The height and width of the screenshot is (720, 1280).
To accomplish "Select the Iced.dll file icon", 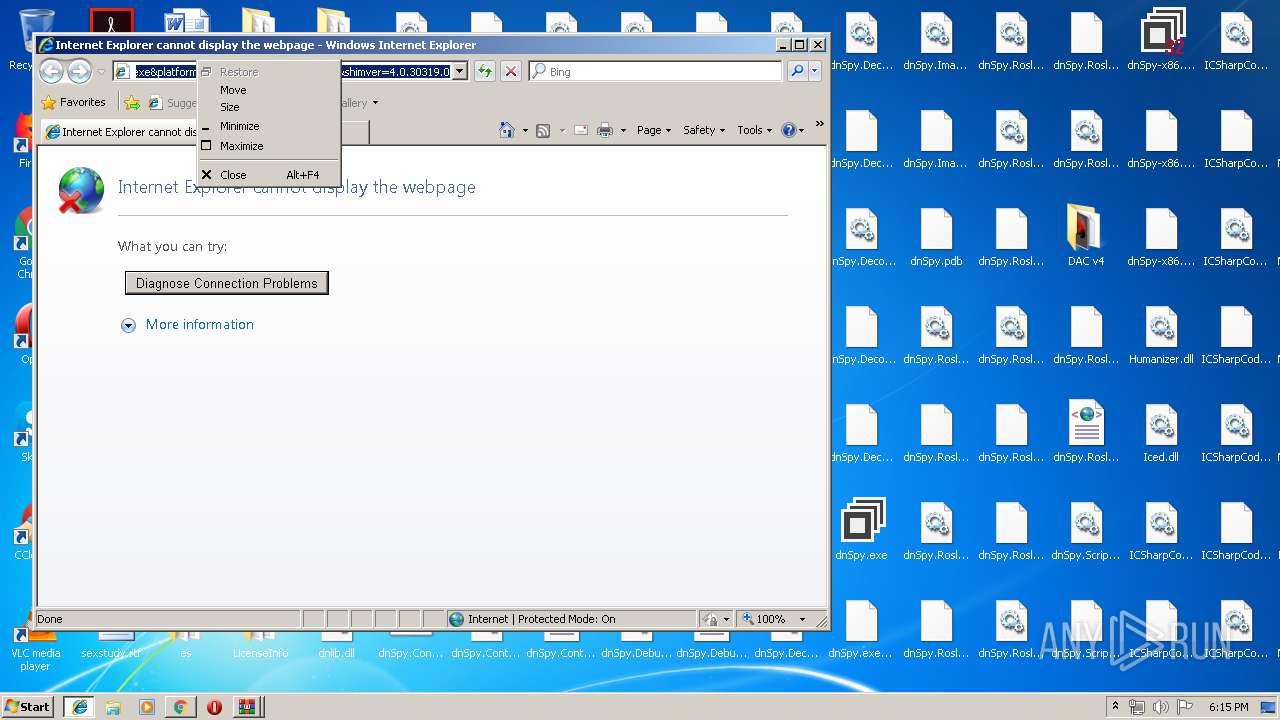I will (1161, 432).
